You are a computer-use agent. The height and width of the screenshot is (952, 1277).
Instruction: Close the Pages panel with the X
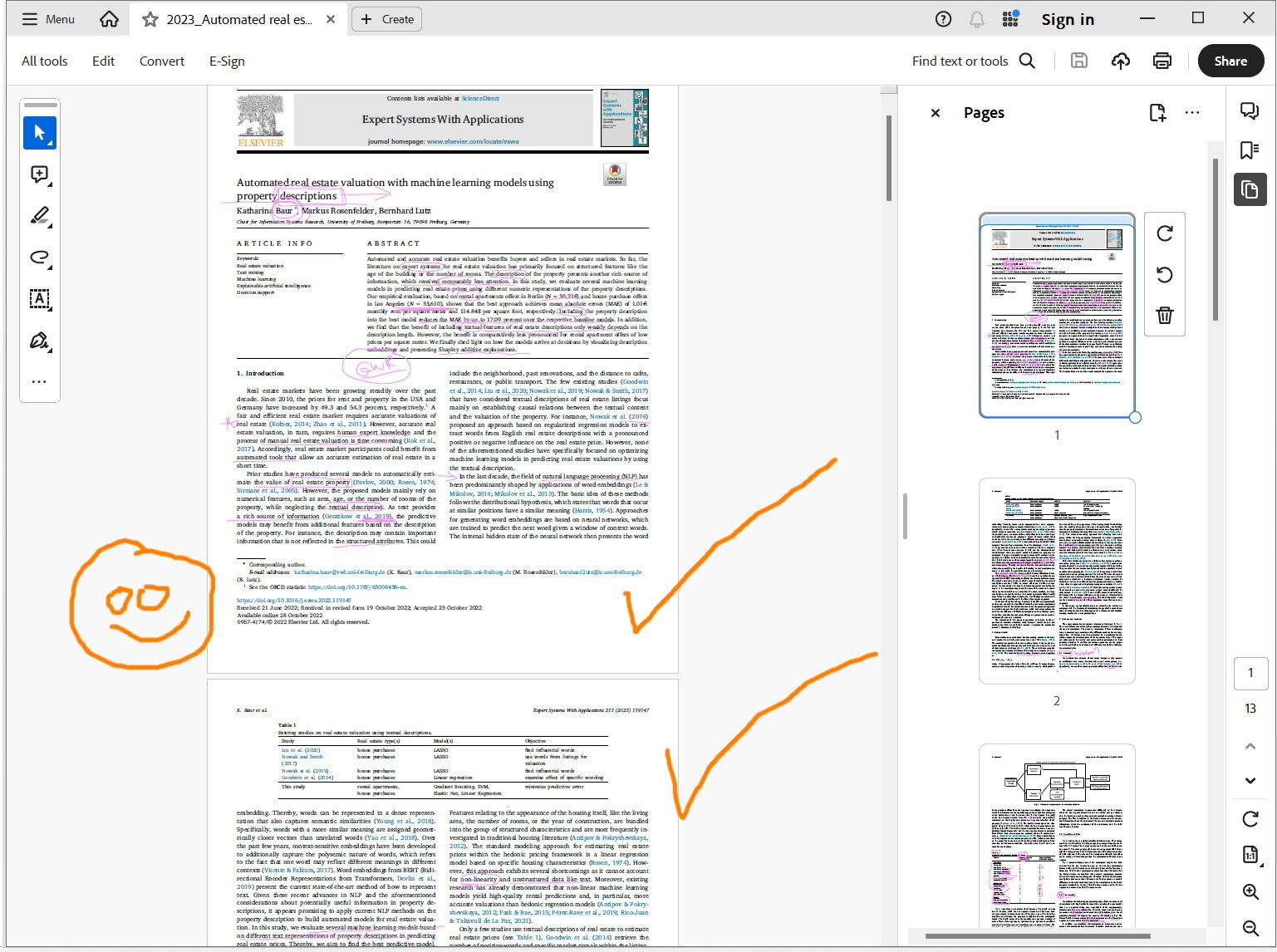[x=935, y=112]
